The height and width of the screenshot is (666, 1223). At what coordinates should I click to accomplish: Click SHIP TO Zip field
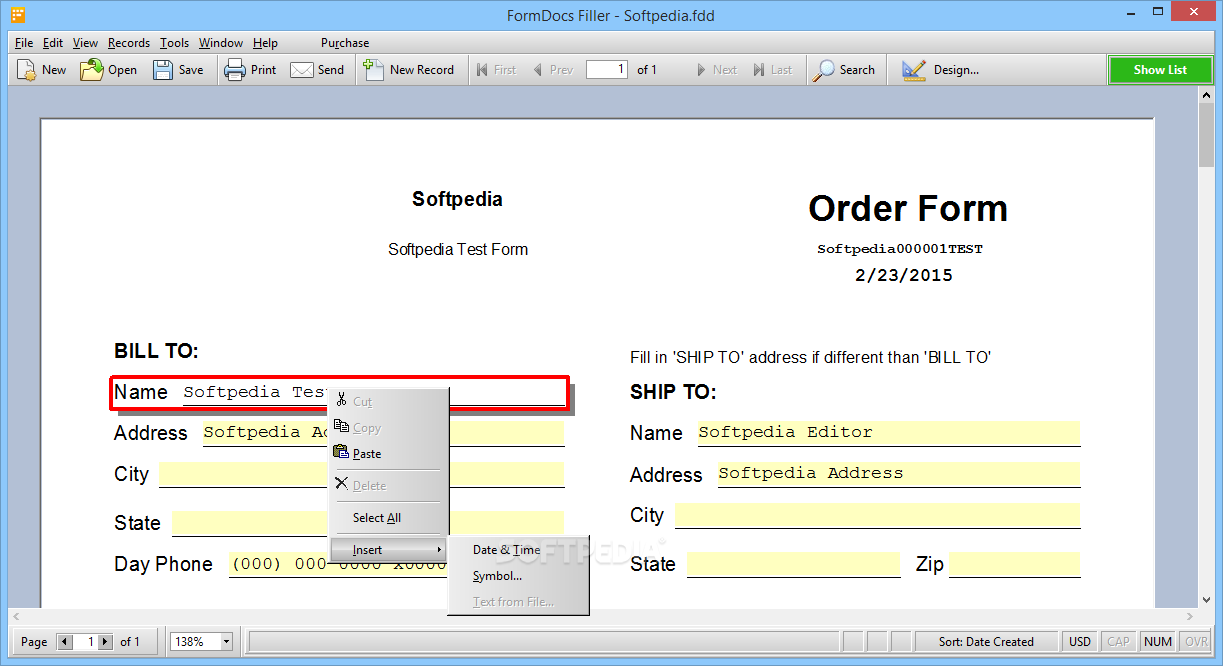pos(1014,564)
